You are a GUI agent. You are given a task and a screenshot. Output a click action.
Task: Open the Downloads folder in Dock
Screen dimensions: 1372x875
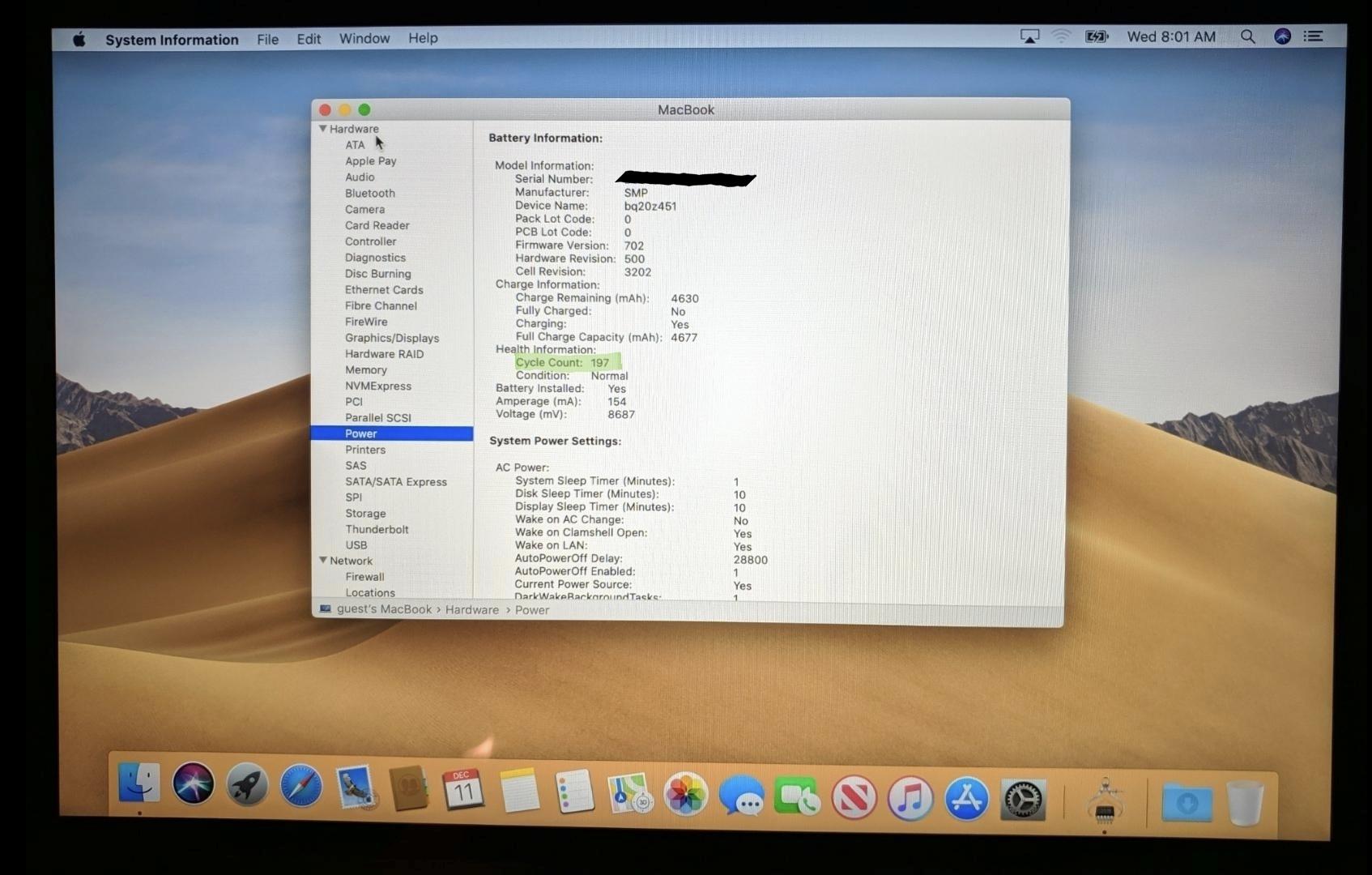click(1187, 803)
